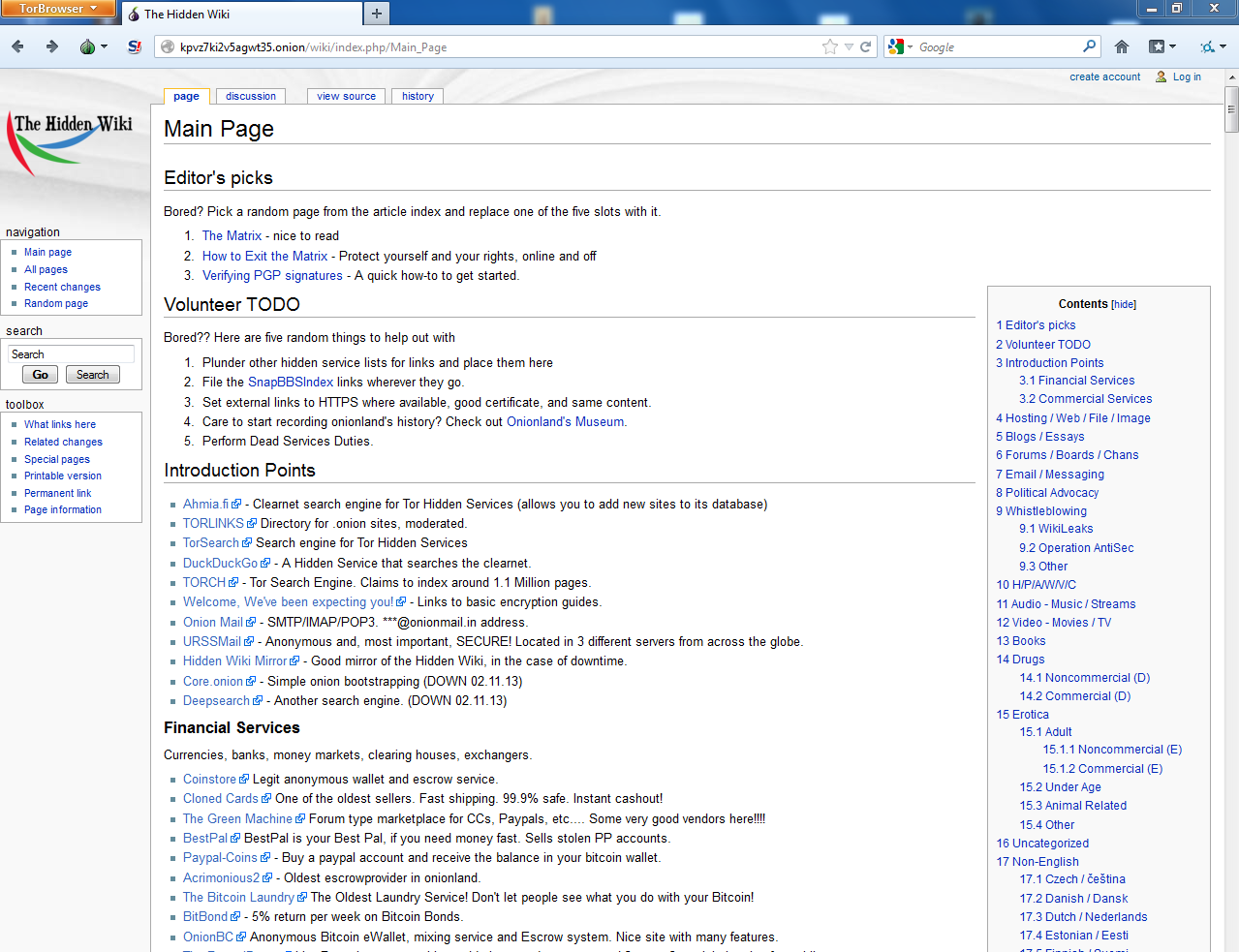Open What links here in toolbox

pyautogui.click(x=60, y=424)
